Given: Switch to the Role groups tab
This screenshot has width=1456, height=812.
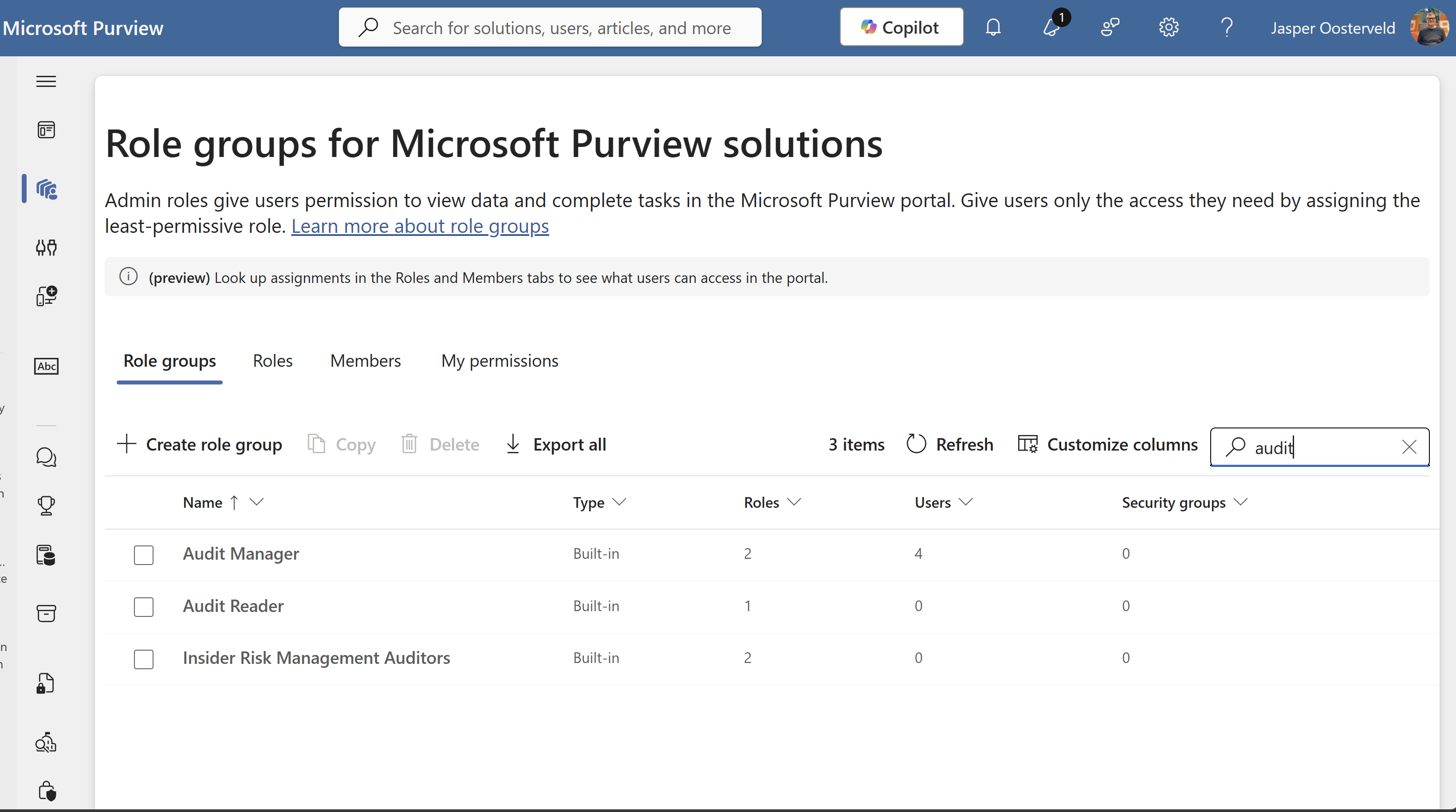Looking at the screenshot, I should click(x=169, y=361).
